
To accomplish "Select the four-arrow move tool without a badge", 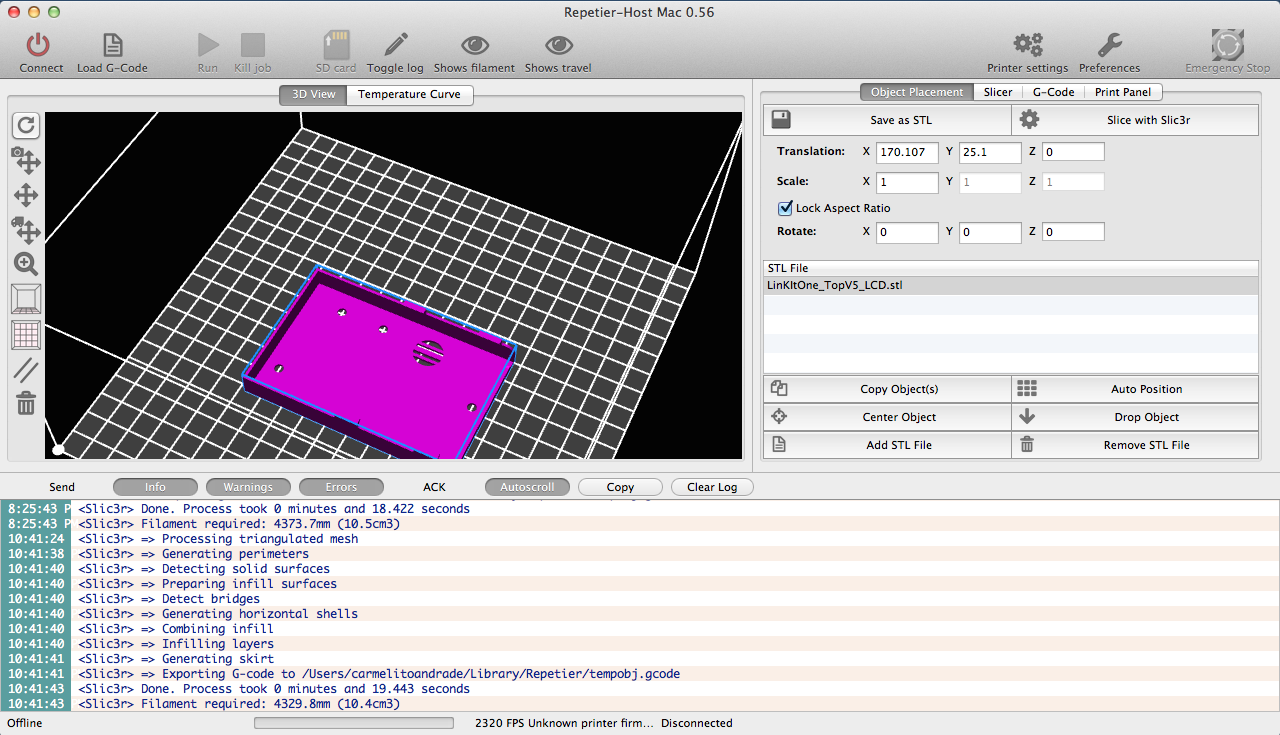I will pos(26,196).
